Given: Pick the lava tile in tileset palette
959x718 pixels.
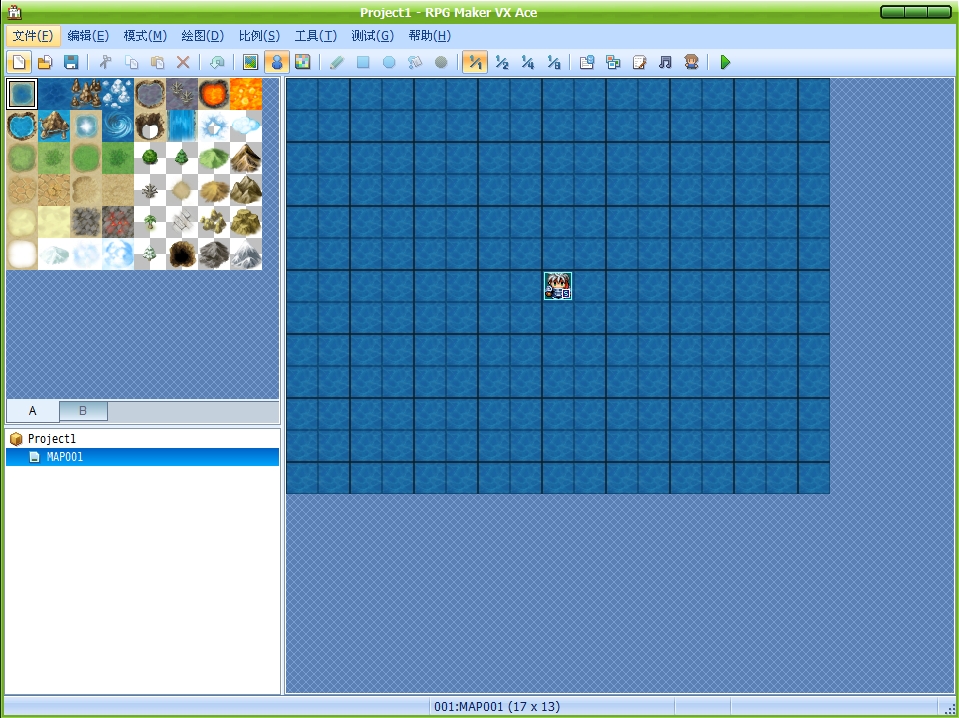Looking at the screenshot, I should click(246, 94).
